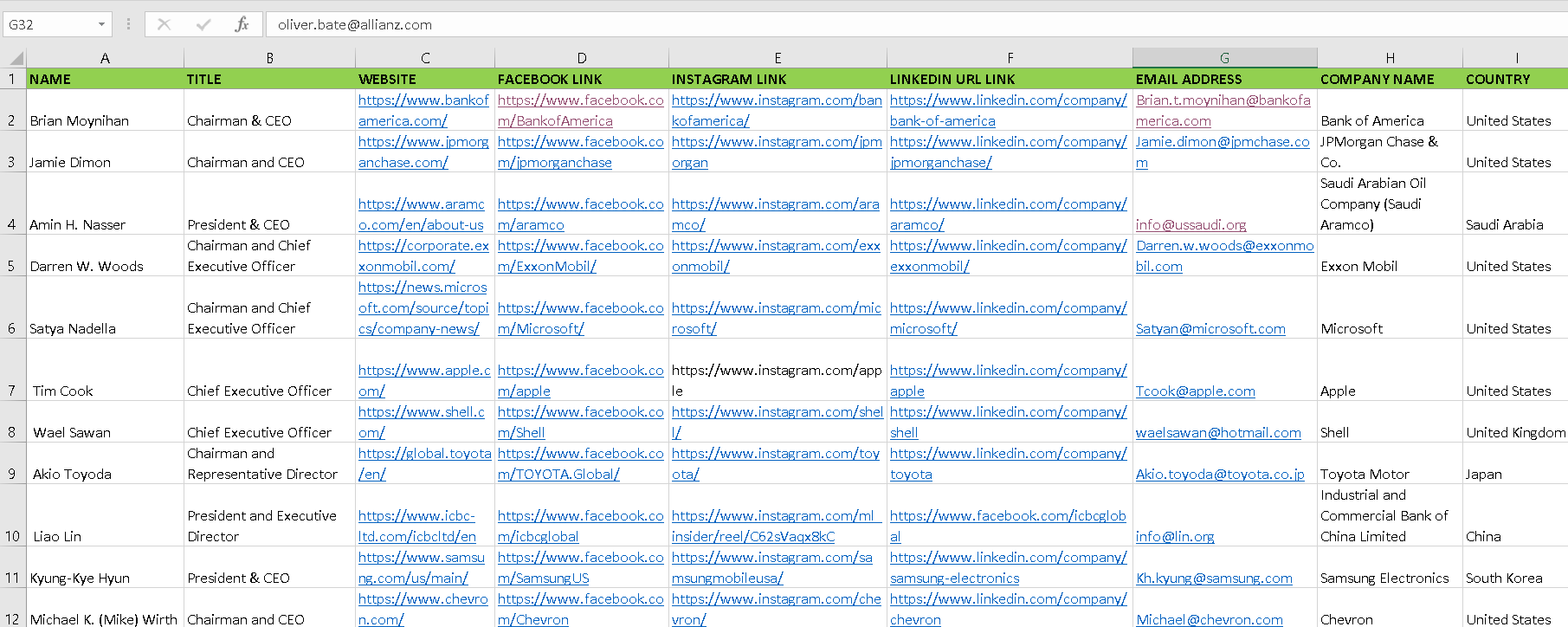Viewport: 1568px width, 627px height.
Task: Select the Wael Sawan name cell
Action: pos(105,422)
